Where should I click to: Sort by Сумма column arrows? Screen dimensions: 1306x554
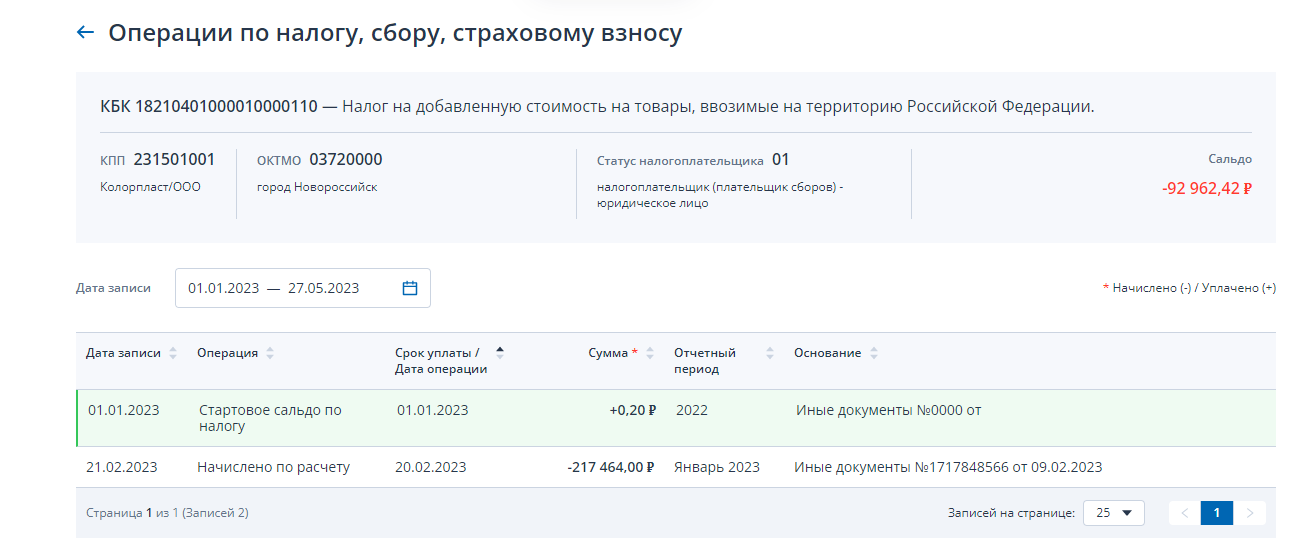651,353
